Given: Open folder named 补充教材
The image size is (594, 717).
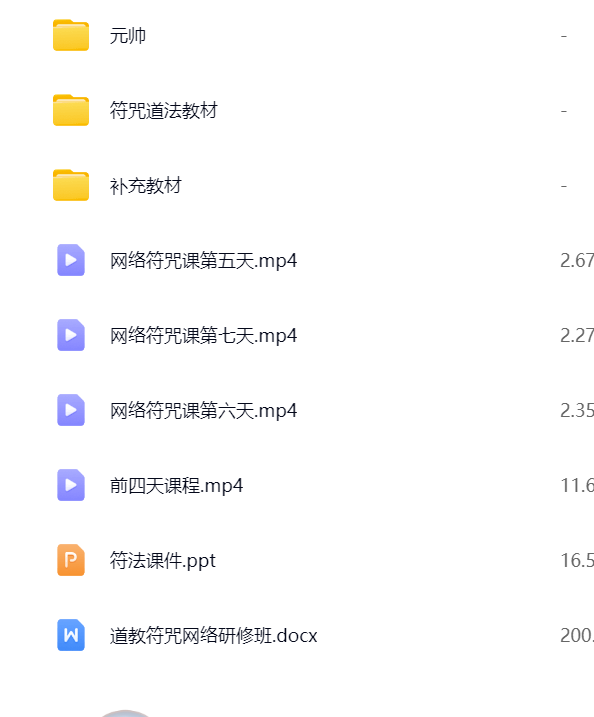Looking at the screenshot, I should 145,186.
